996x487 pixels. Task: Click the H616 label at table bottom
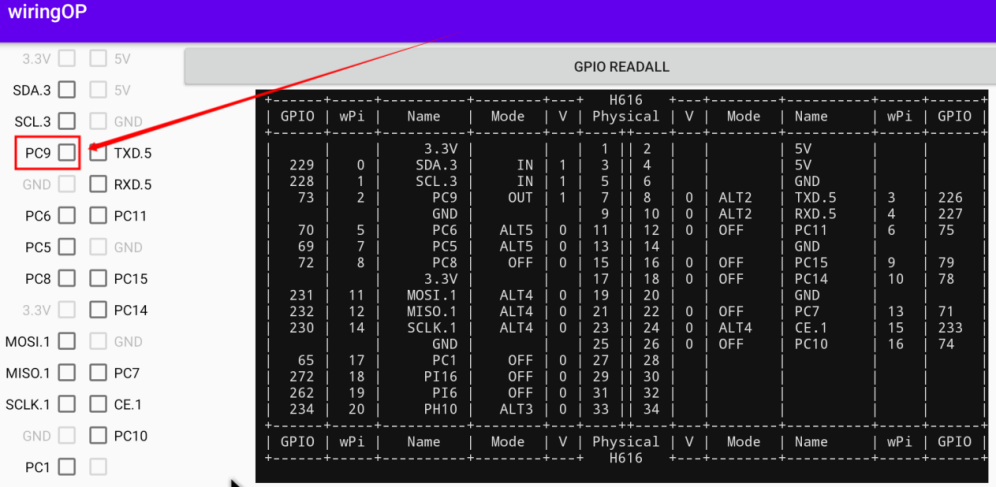626,458
